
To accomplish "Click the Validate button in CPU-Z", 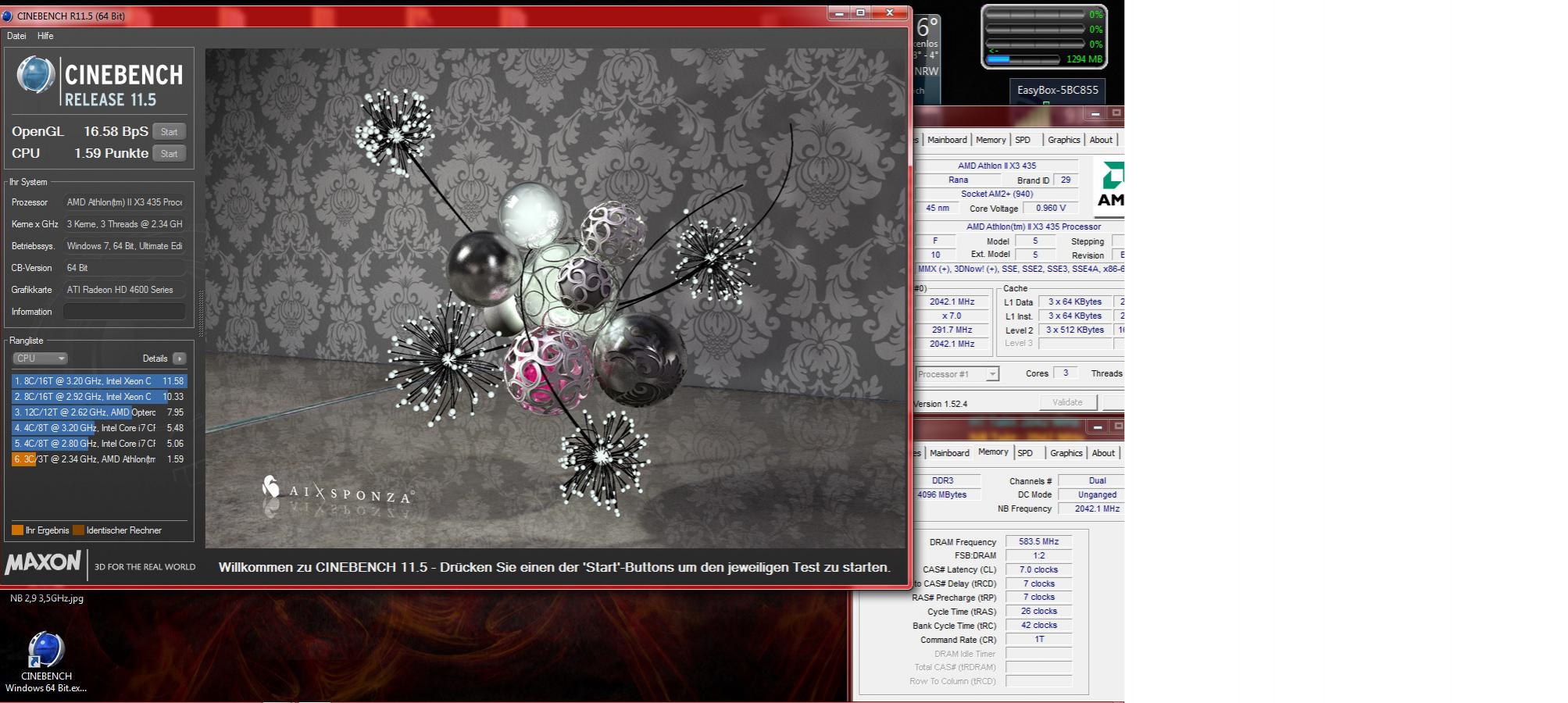I will pos(1067,402).
